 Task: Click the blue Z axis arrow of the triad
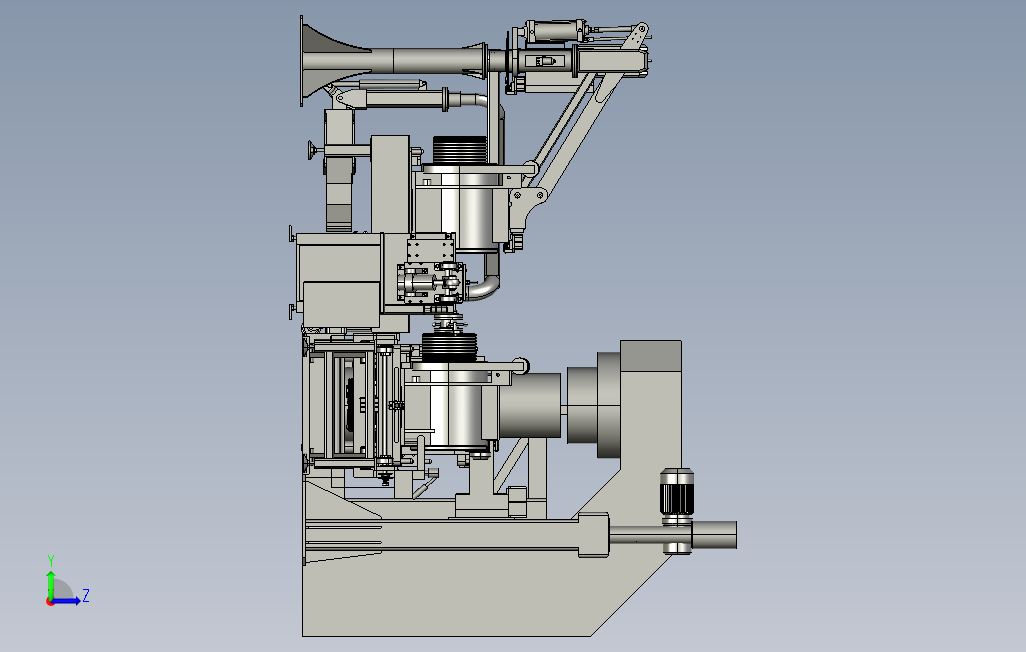(66, 601)
